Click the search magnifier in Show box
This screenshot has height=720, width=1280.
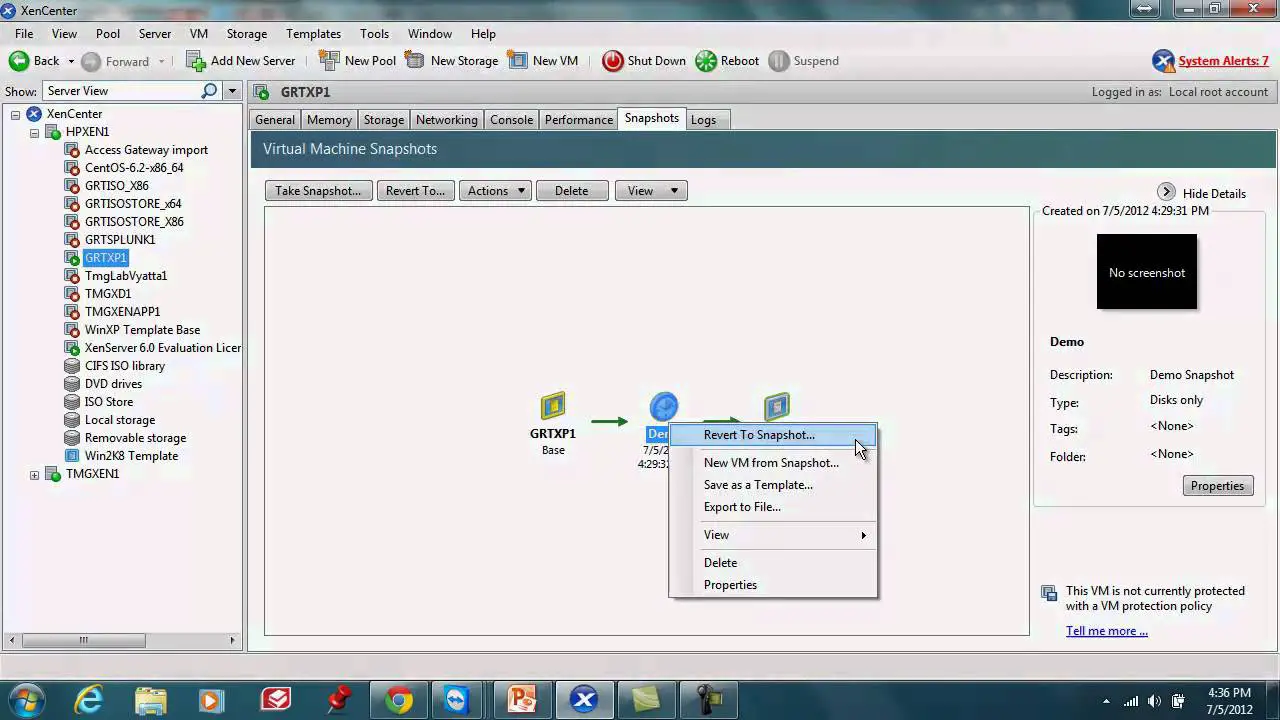click(x=209, y=91)
